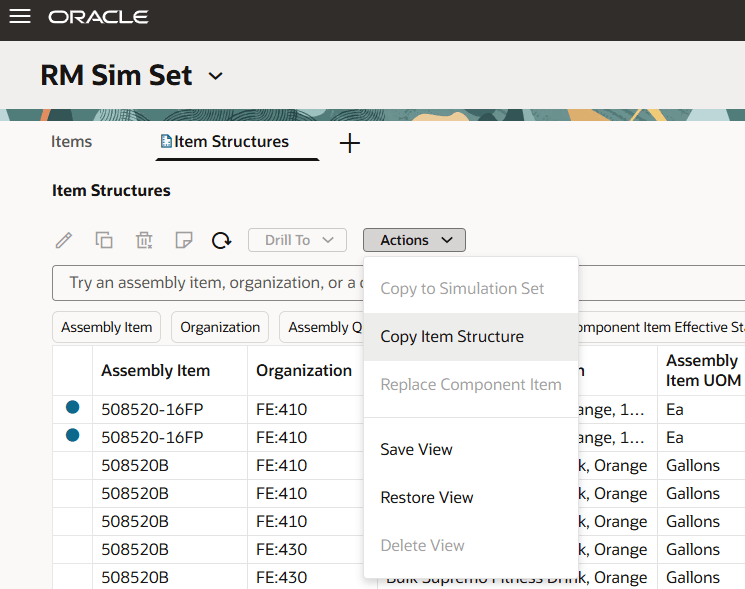Screen dimensions: 745x589
Task: Switch to the Items tab
Action: pyautogui.click(x=71, y=142)
